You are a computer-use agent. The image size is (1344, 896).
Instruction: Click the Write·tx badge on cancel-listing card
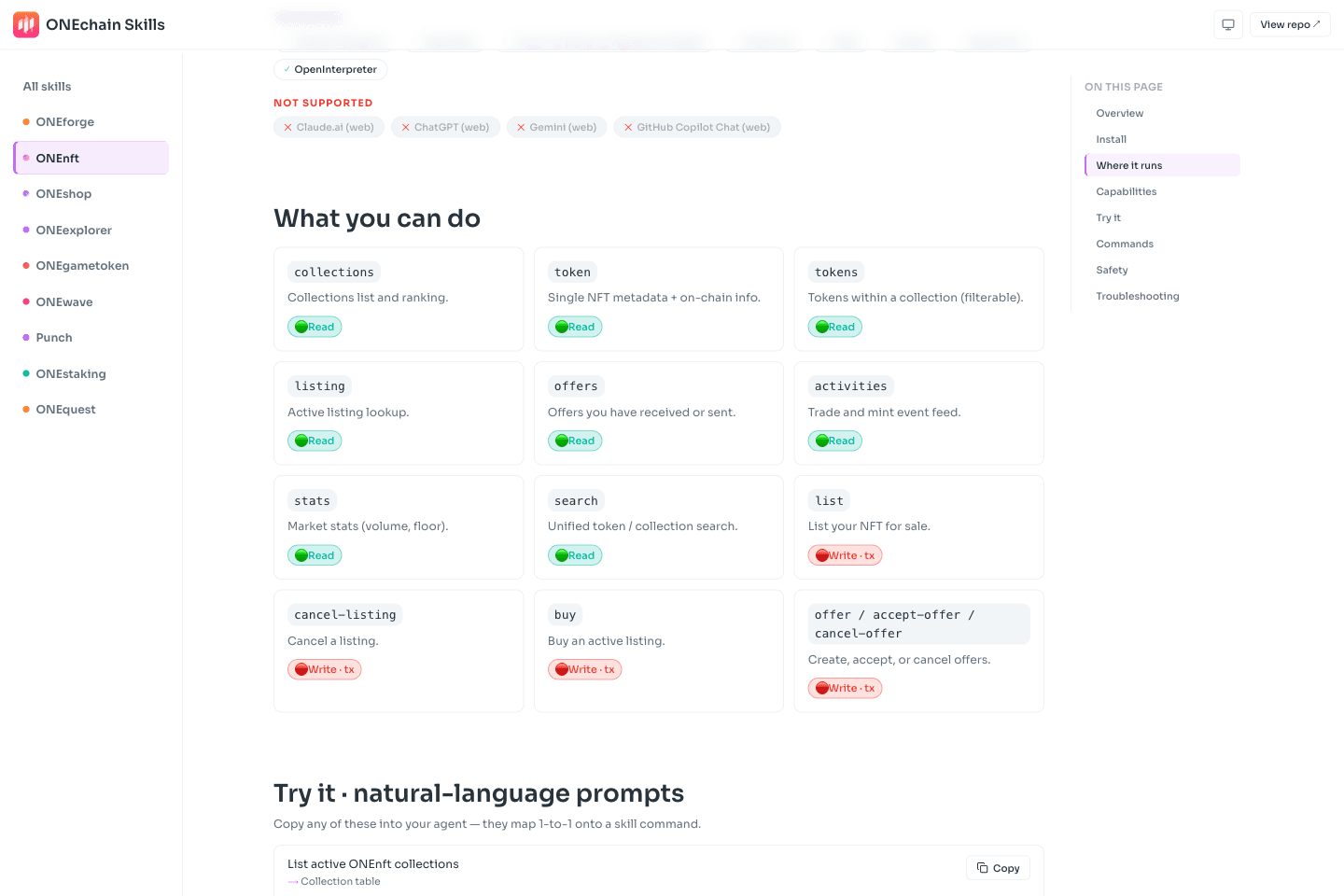[x=325, y=669]
